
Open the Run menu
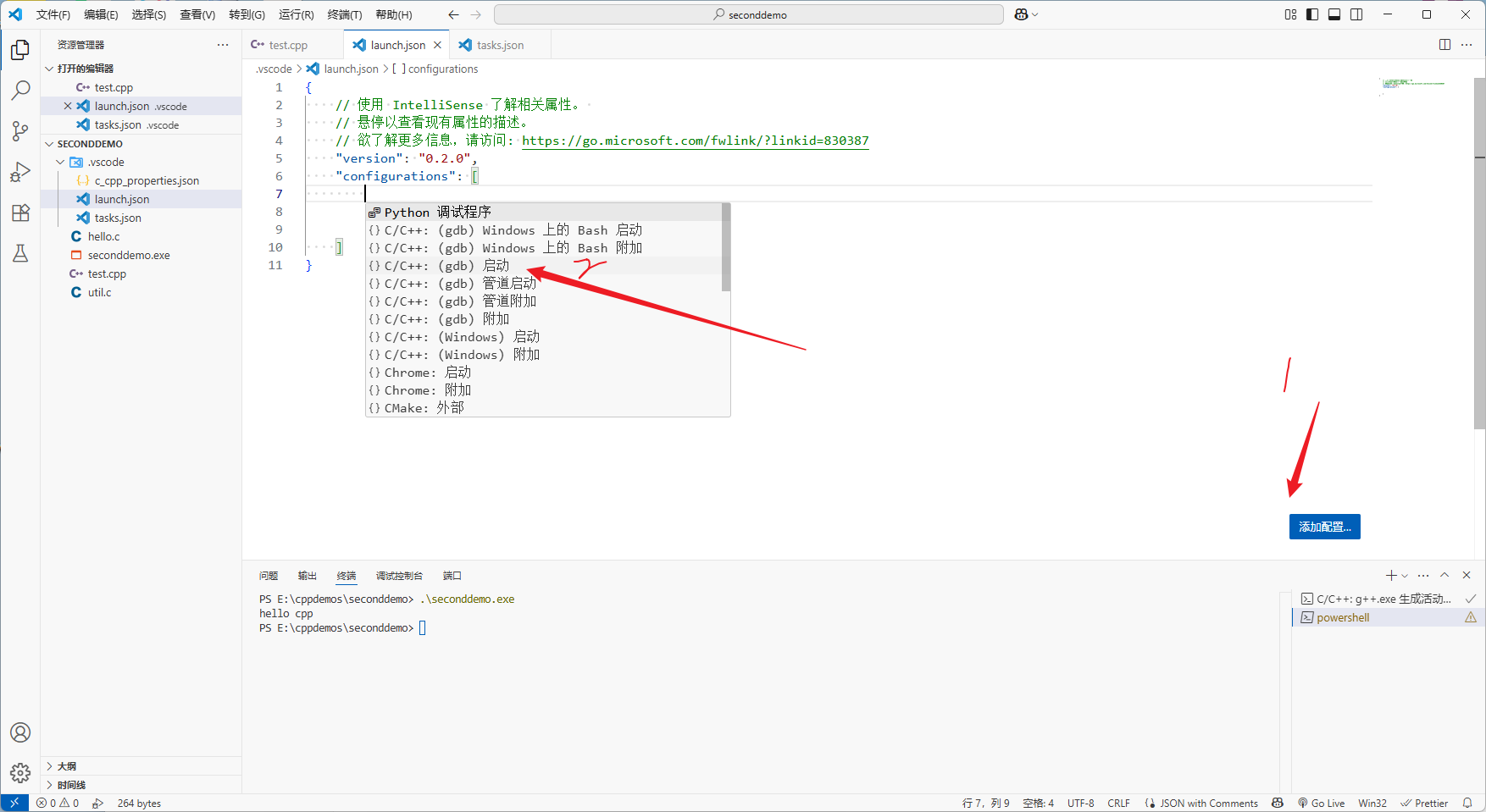pyautogui.click(x=296, y=14)
